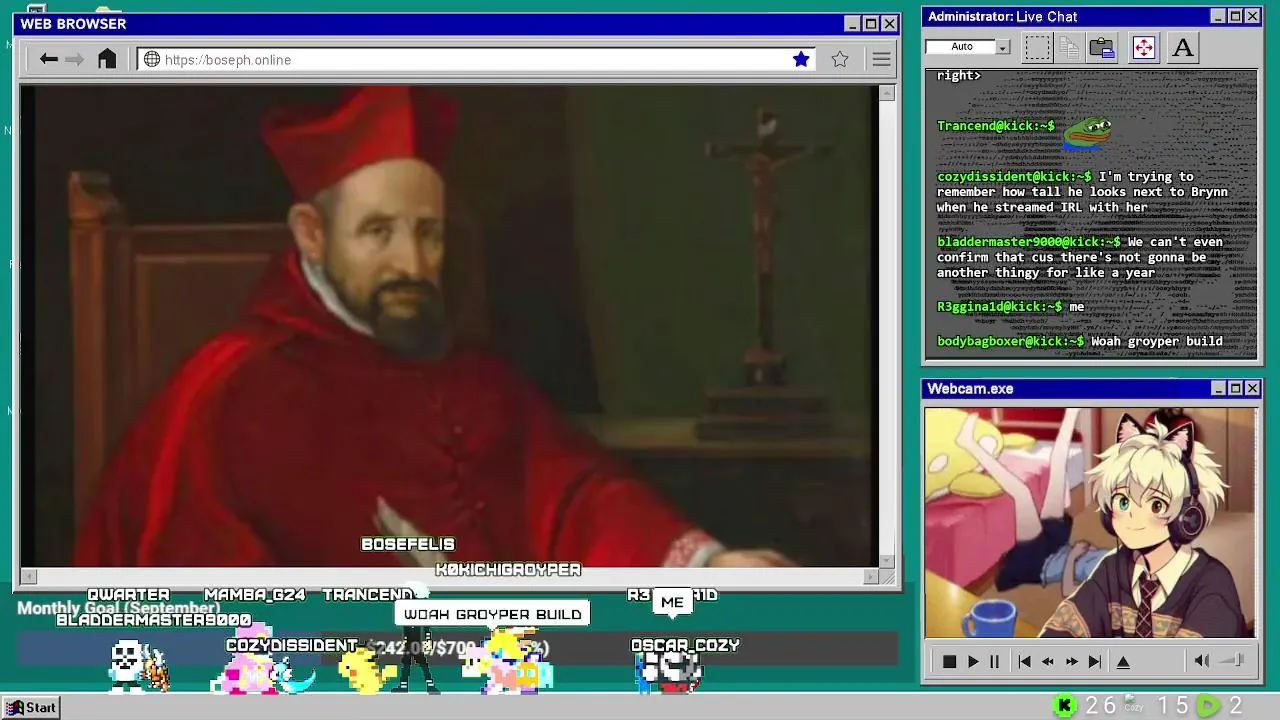Click the WOAH GROYPER BUILD speech bubble

point(493,614)
